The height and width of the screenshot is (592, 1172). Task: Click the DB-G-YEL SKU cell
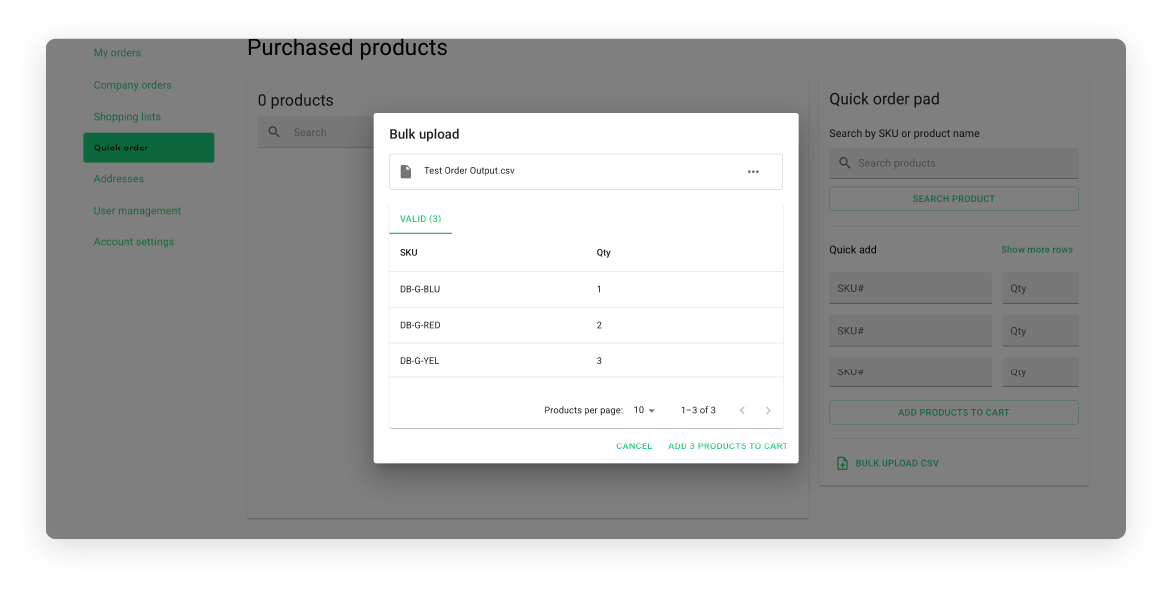point(419,361)
